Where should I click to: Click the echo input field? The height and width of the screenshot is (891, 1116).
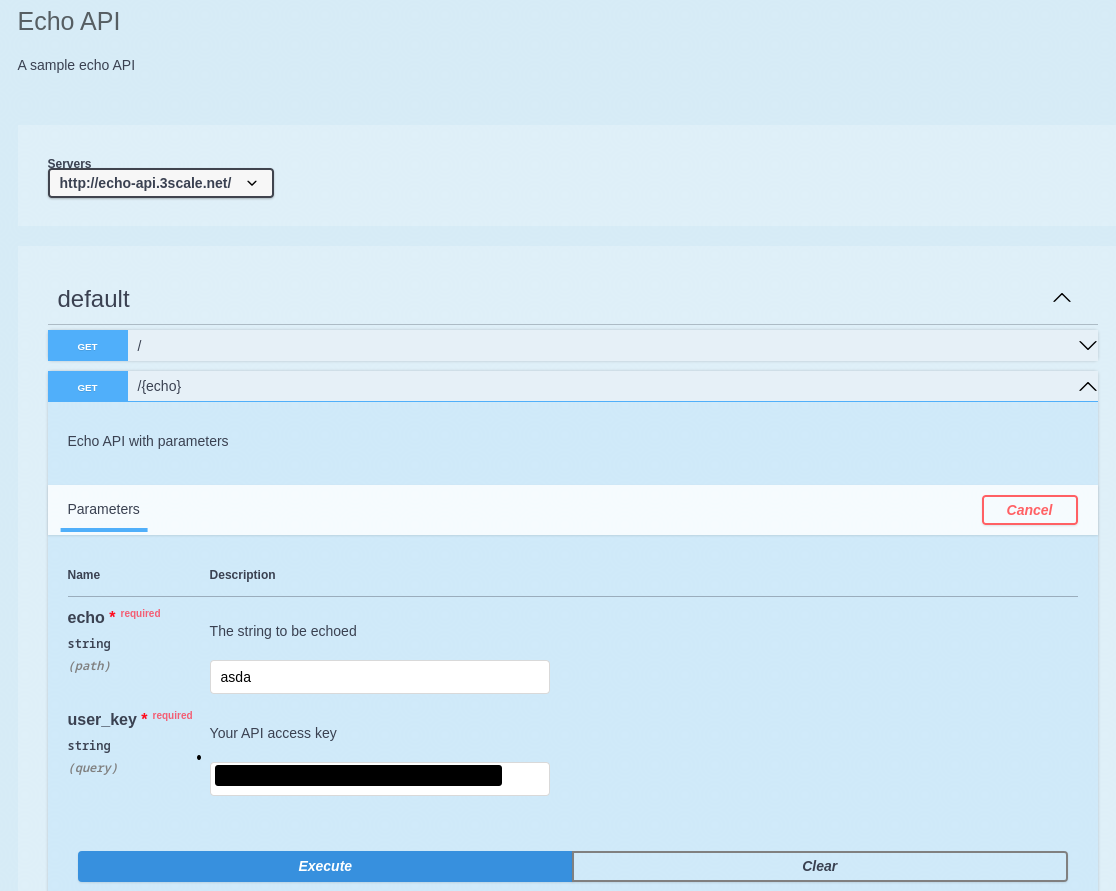[379, 677]
